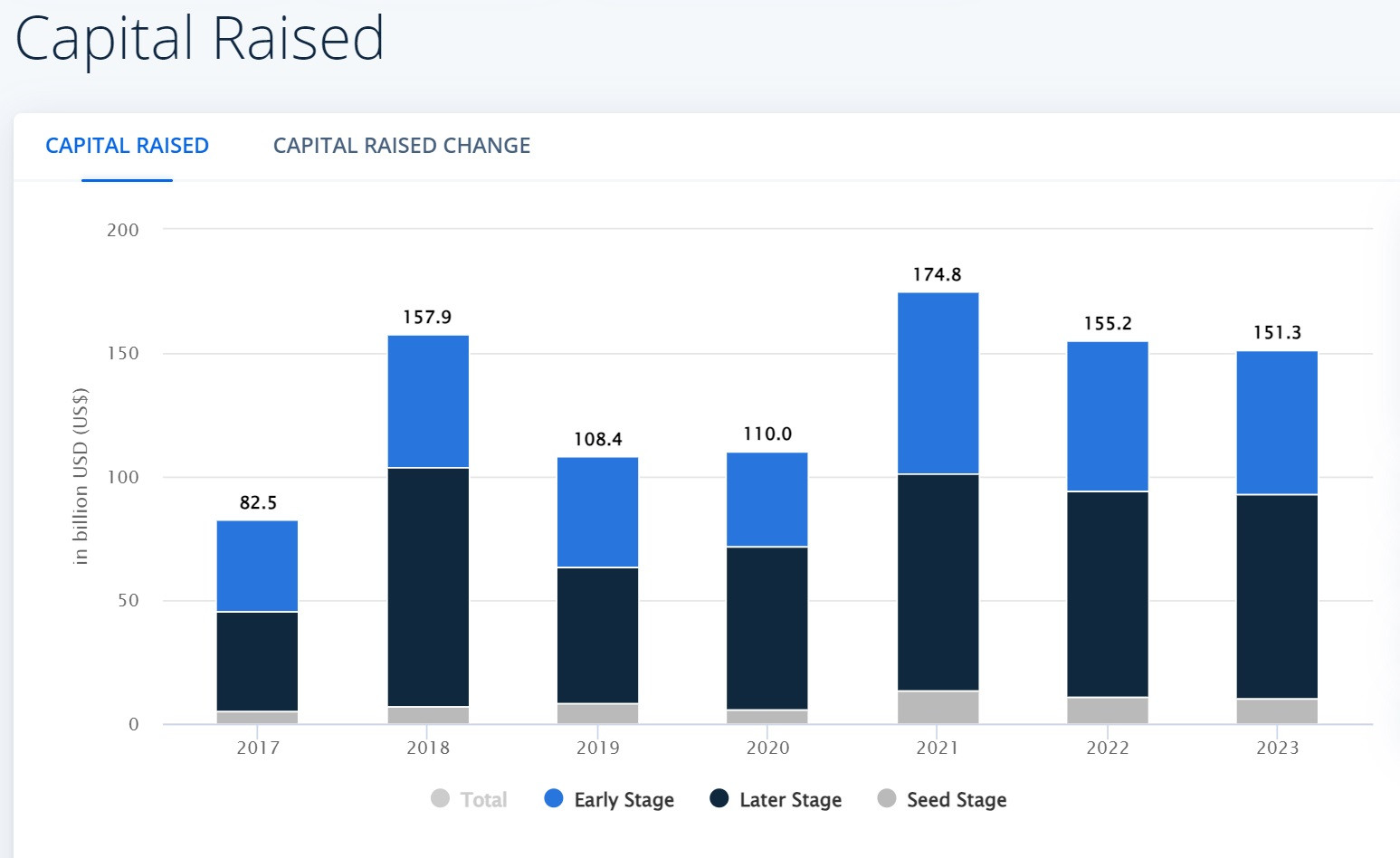The width and height of the screenshot is (1400, 858).
Task: Toggle the Later Stage legend entry
Action: 776,799
